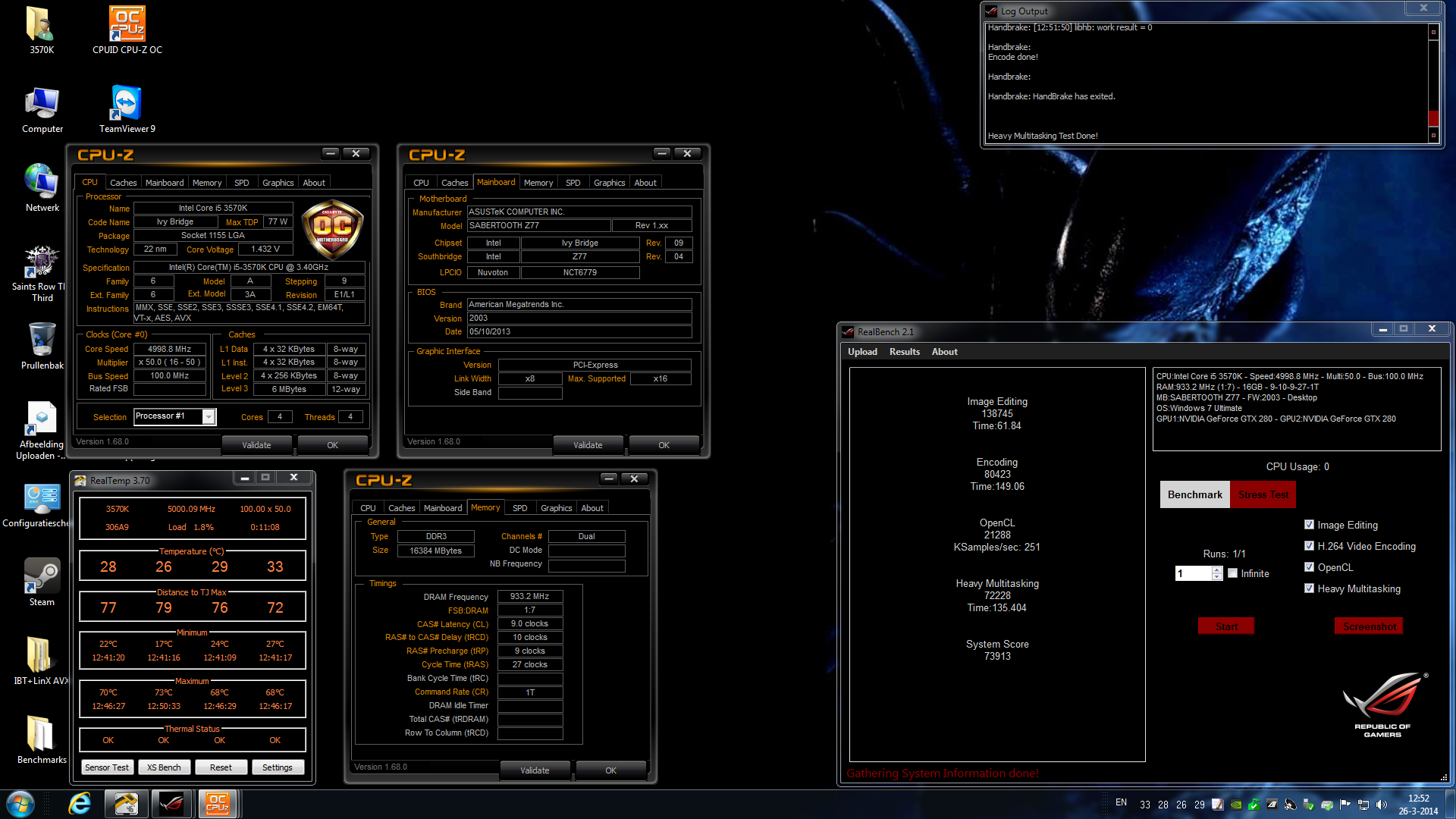Click Reset in RealTemp
The image size is (1456, 819).
pyautogui.click(x=221, y=767)
